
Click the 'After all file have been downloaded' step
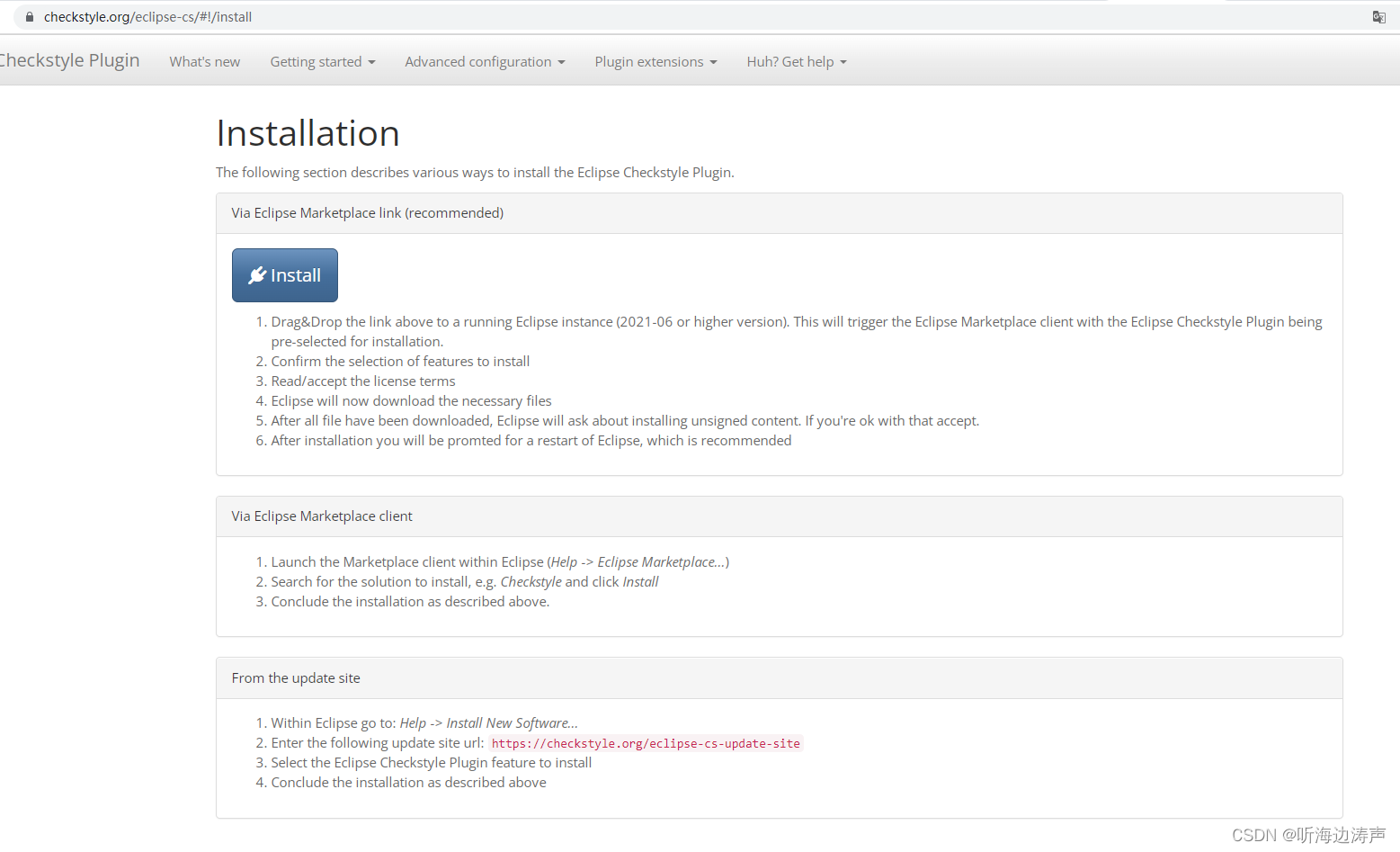625,421
